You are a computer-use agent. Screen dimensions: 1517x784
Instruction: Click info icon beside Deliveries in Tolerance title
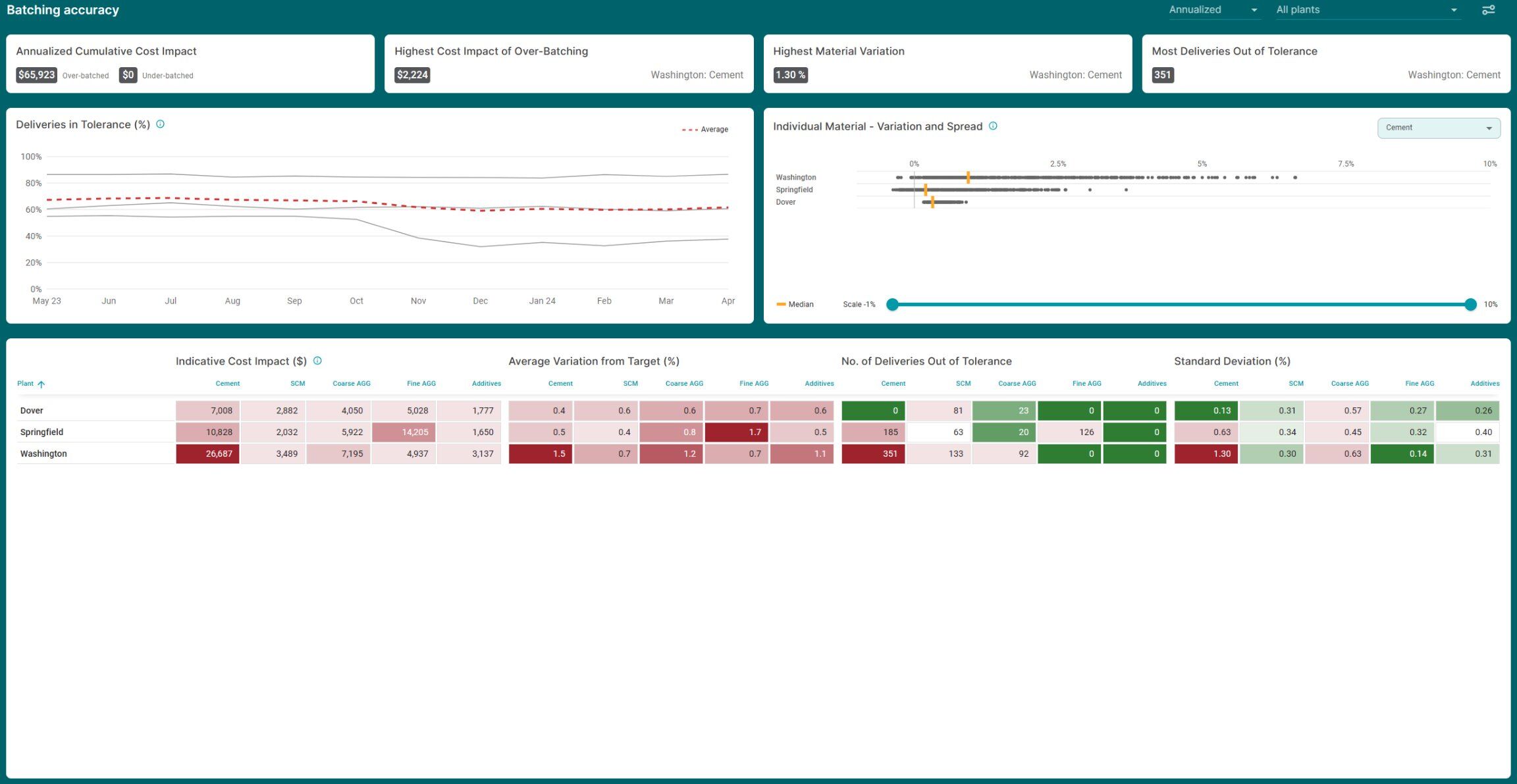[x=160, y=124]
